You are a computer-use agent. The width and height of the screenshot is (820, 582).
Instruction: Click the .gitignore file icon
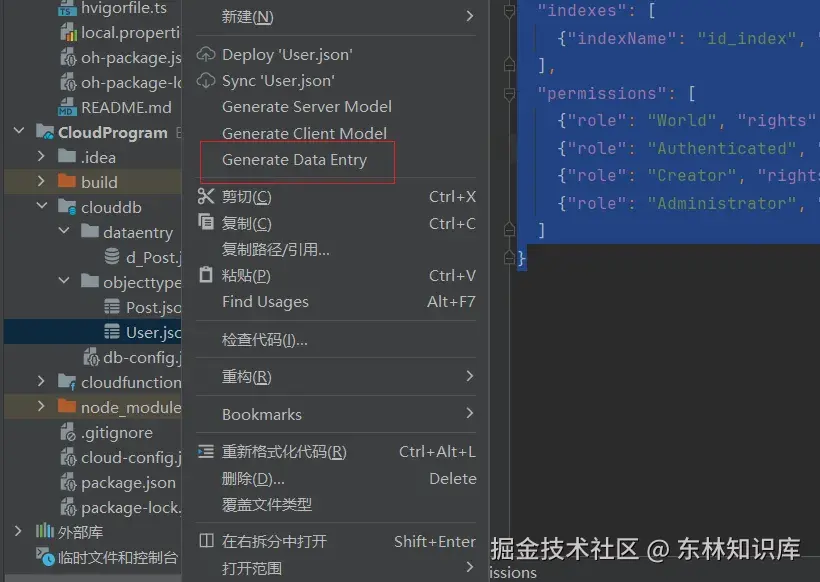tap(68, 432)
